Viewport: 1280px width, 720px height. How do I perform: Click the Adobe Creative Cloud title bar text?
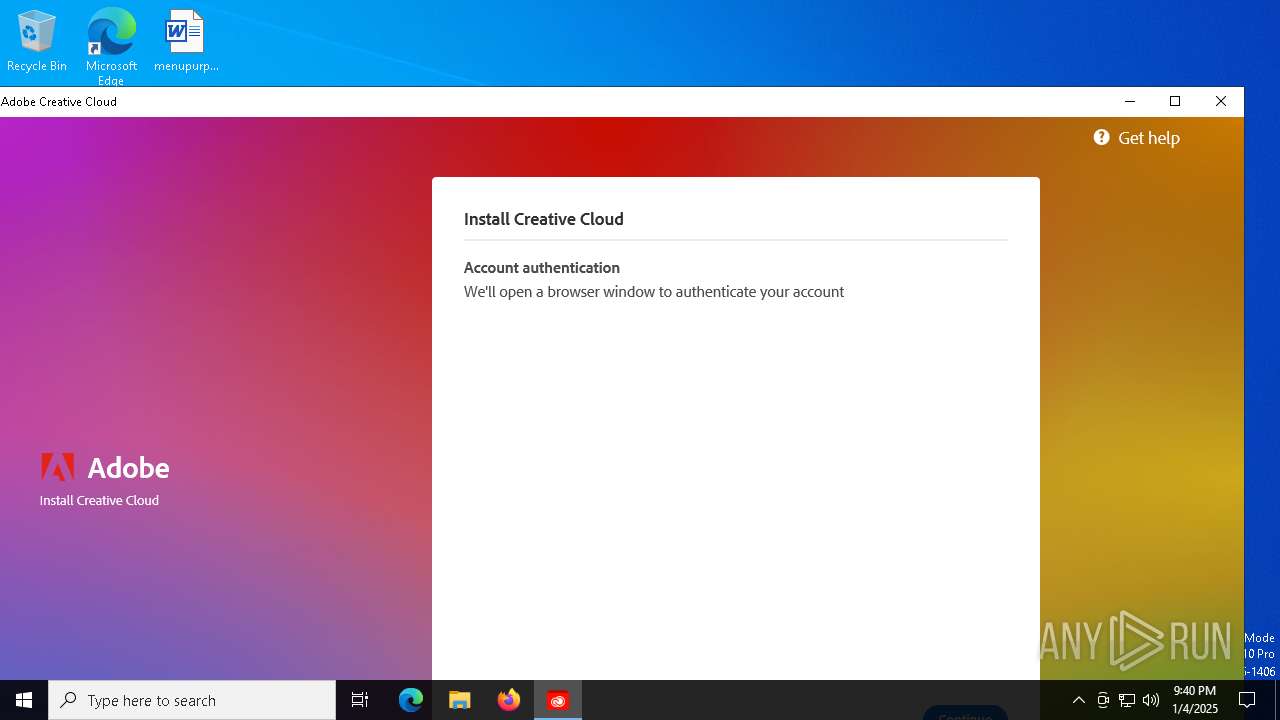point(59,101)
